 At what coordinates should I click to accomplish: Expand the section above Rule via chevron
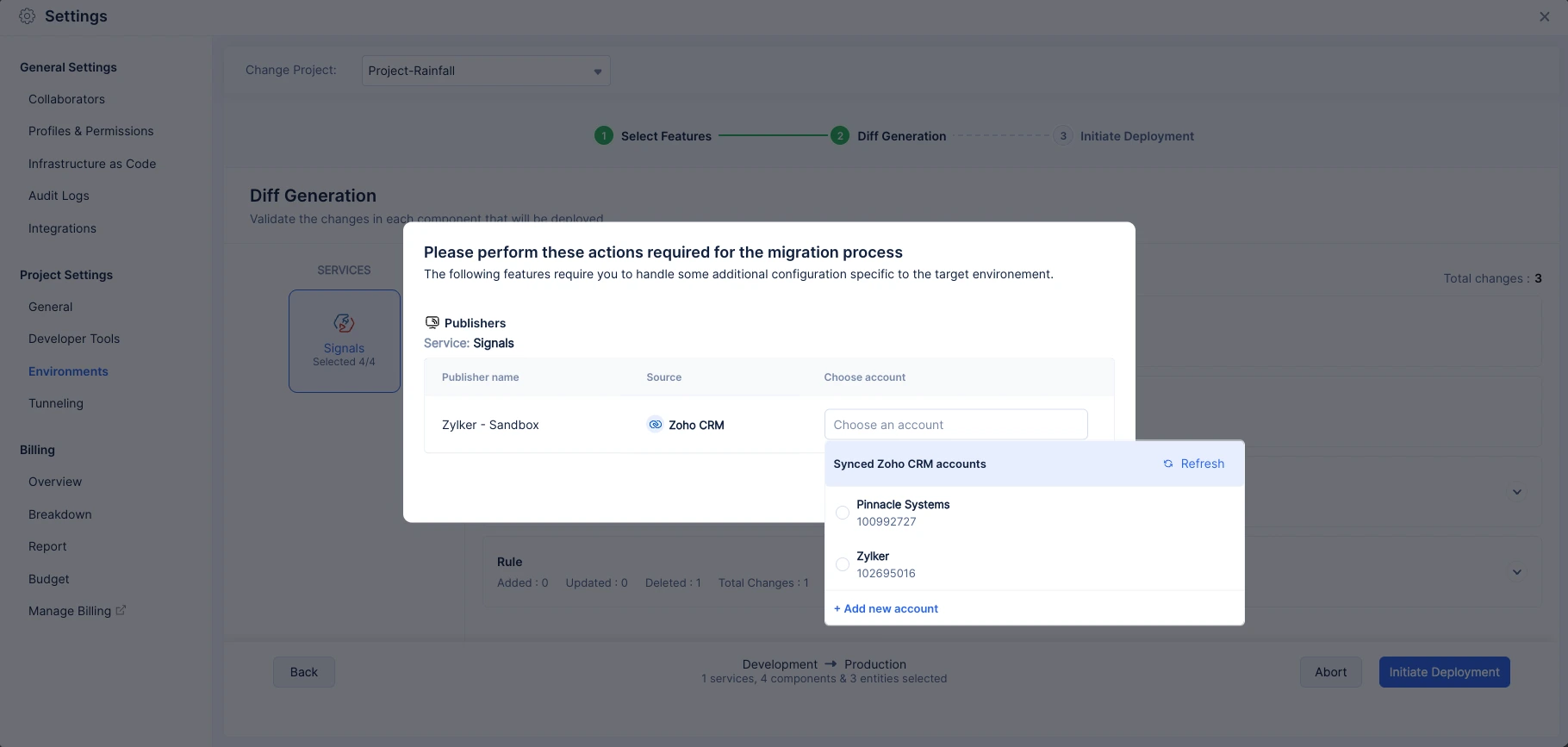point(1517,492)
